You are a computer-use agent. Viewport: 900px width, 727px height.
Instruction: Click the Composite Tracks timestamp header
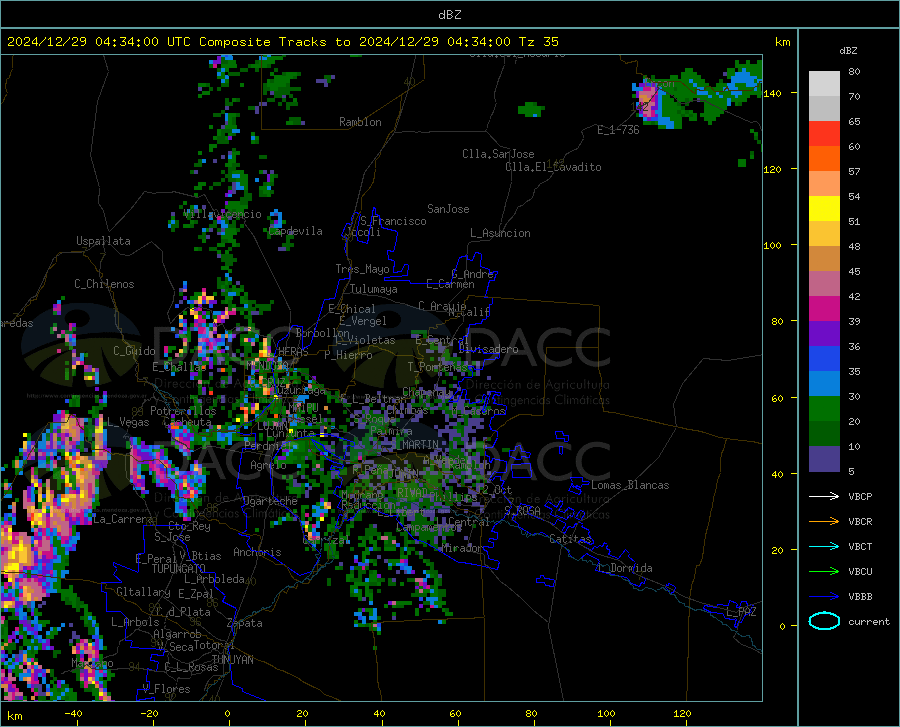point(282,42)
